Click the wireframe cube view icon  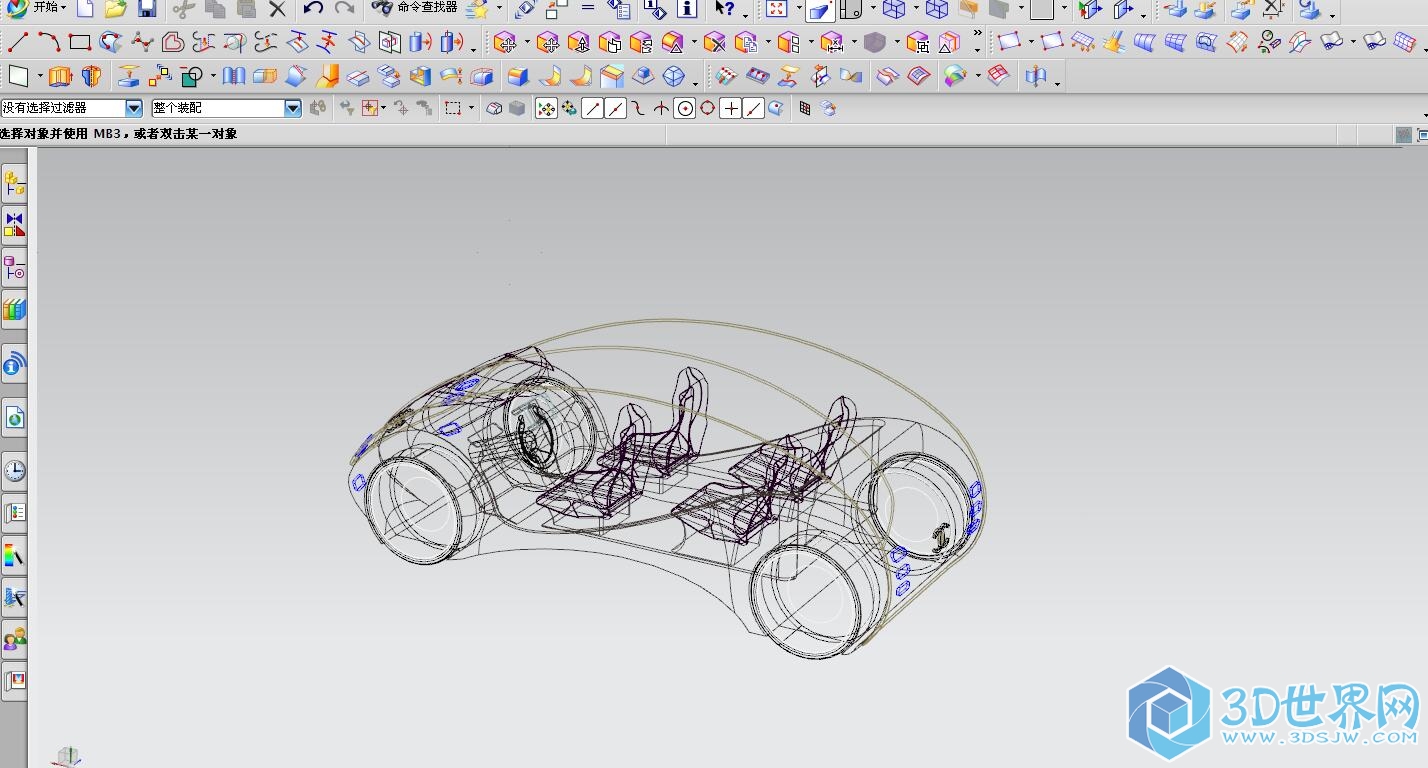(894, 9)
